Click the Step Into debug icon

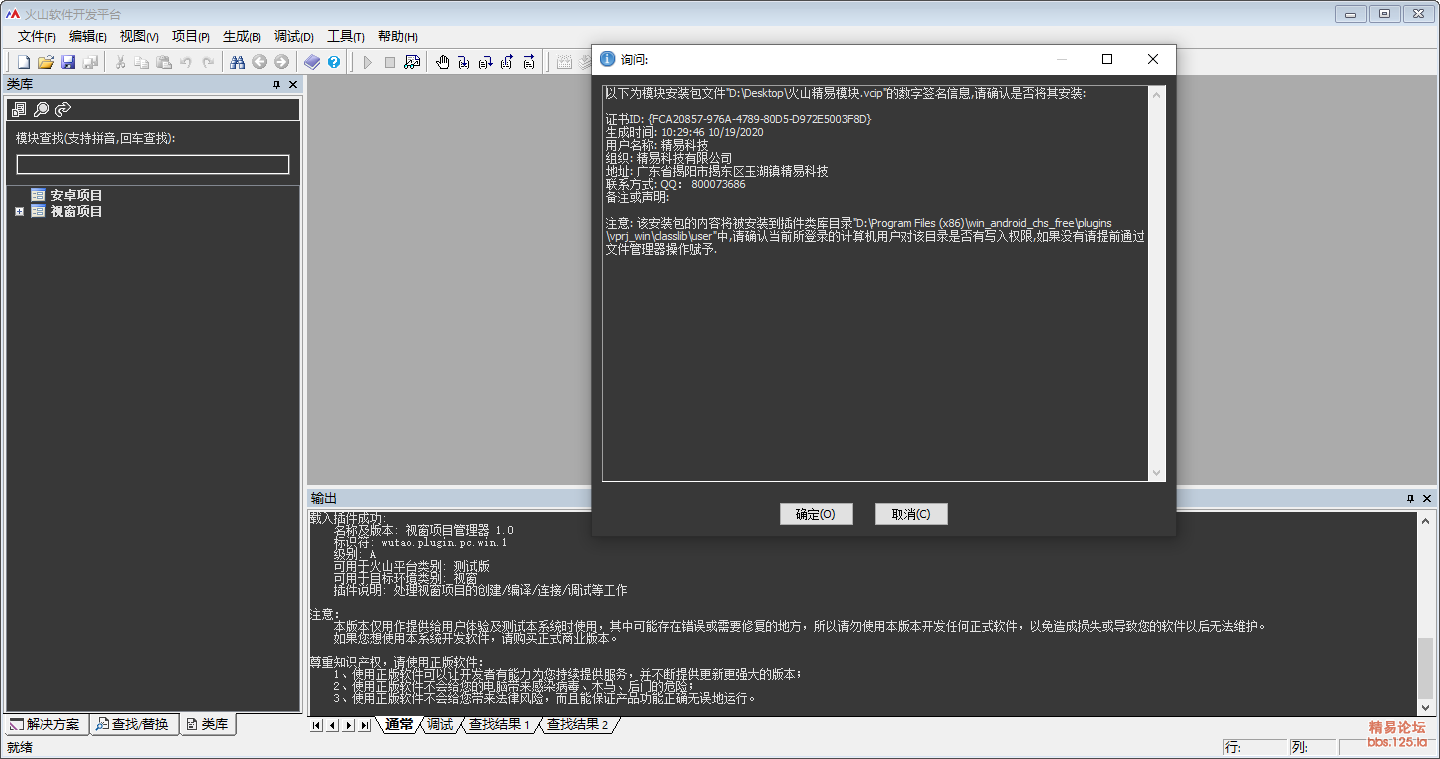pyautogui.click(x=464, y=62)
